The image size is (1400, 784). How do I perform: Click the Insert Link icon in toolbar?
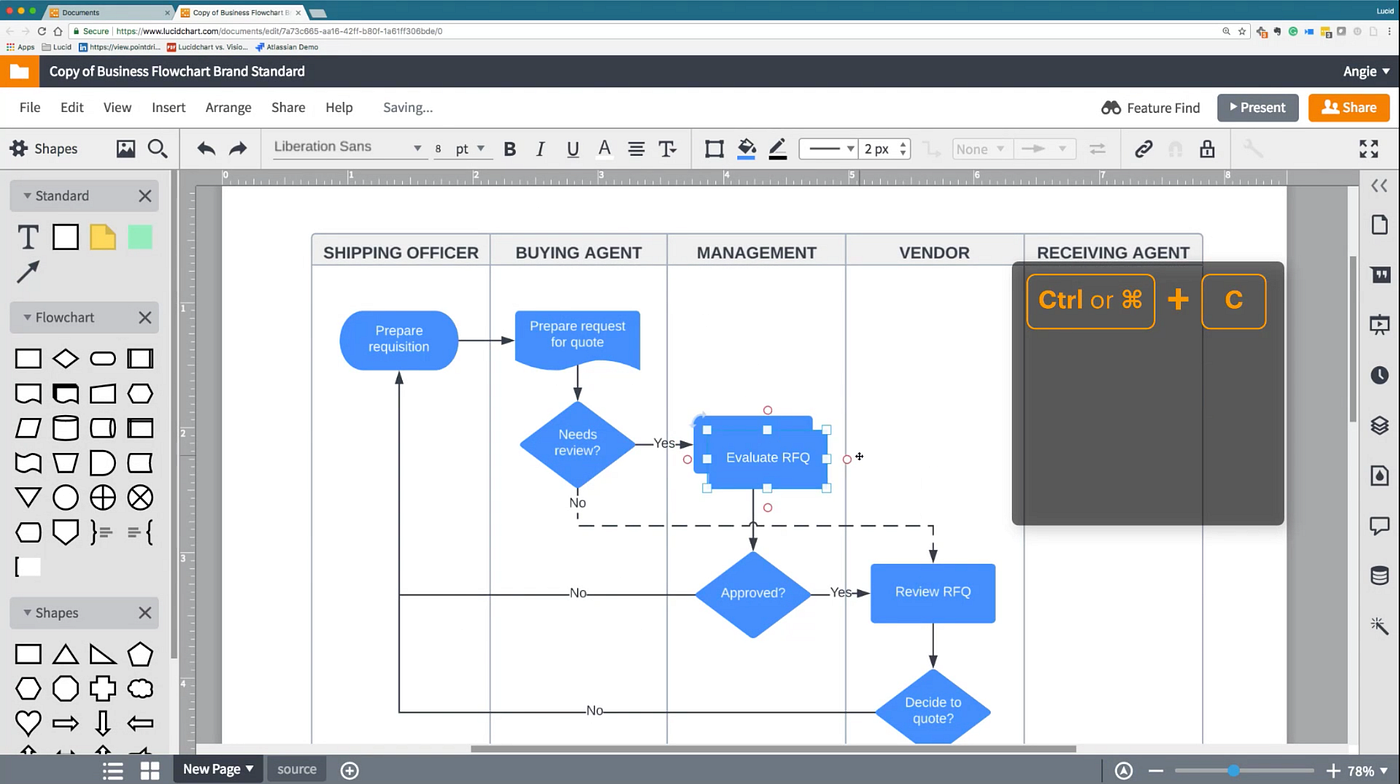pos(1143,148)
